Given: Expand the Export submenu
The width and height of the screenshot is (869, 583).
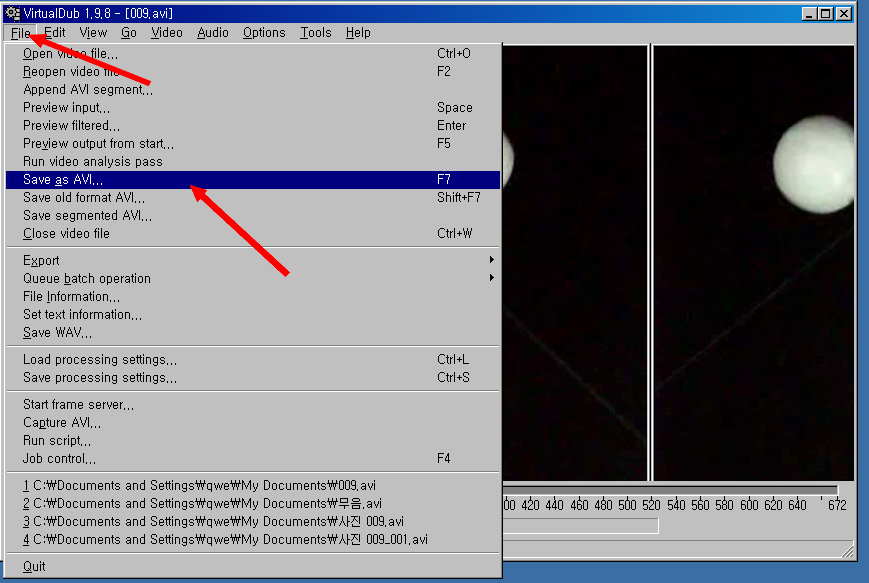Looking at the screenshot, I should click(x=253, y=260).
